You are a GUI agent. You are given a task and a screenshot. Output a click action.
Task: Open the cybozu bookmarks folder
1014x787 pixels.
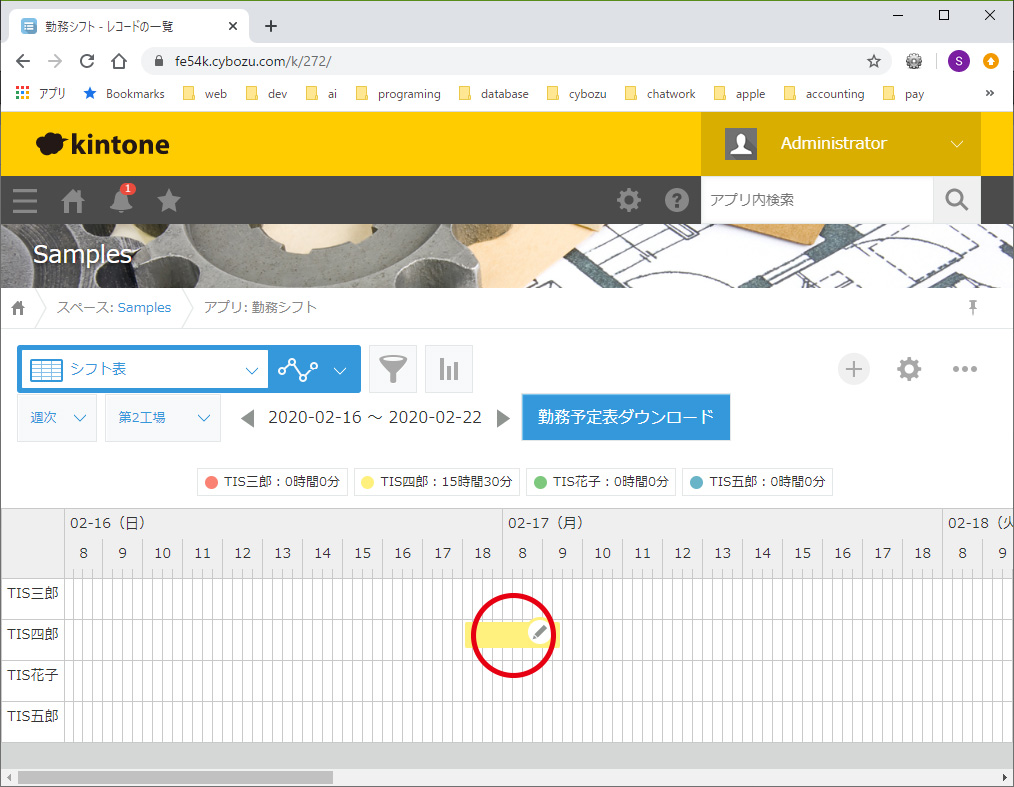tap(577, 94)
